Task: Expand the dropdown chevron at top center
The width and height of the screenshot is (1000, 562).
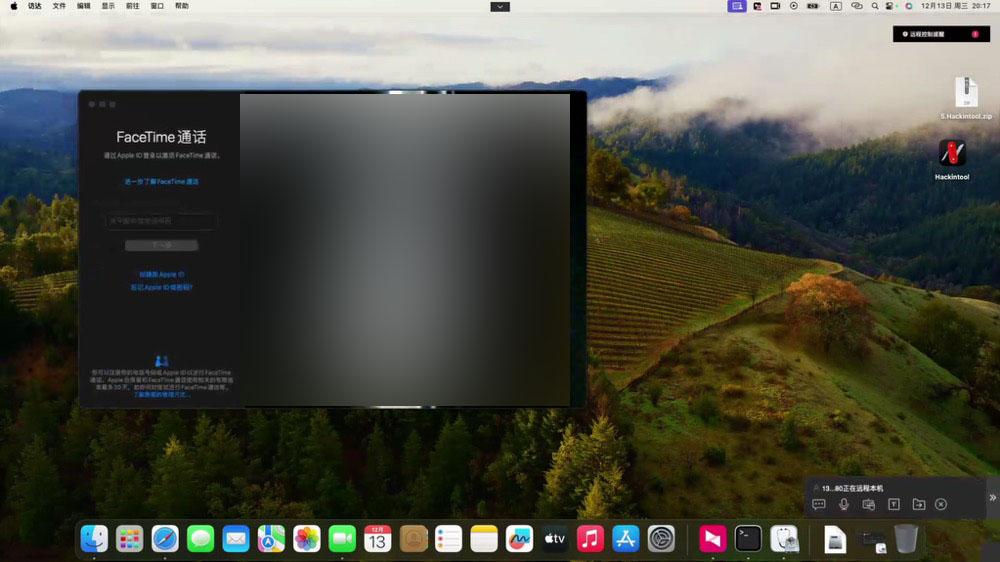Action: click(x=500, y=6)
